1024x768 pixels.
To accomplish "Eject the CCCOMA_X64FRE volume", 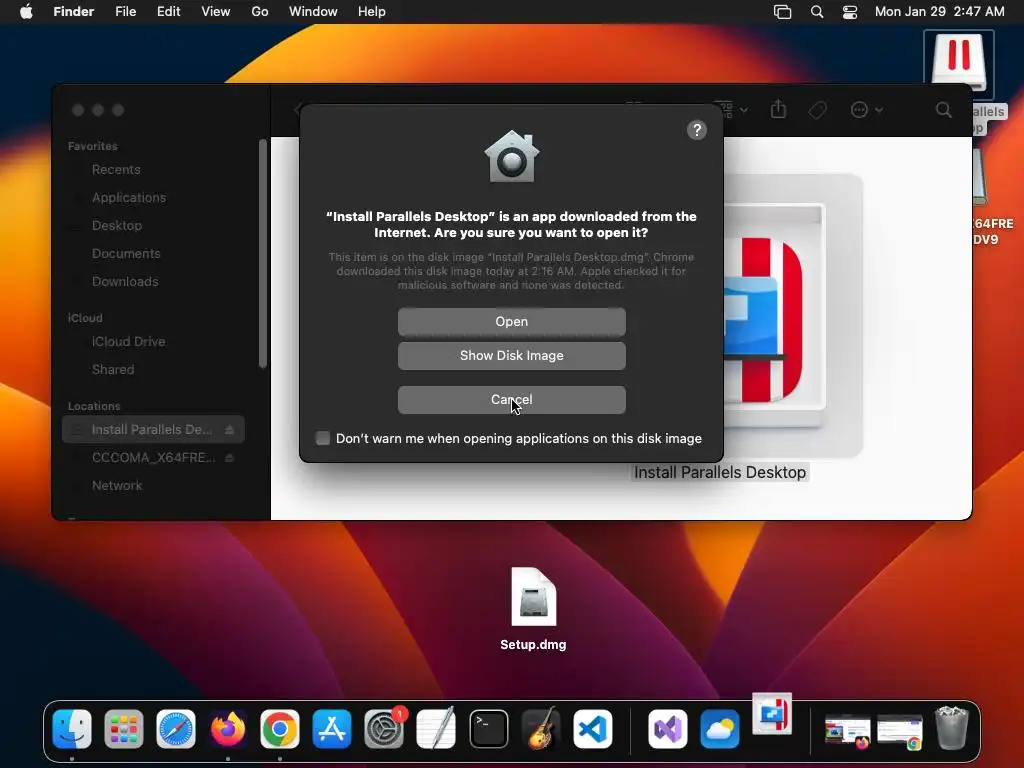I will click(229, 458).
